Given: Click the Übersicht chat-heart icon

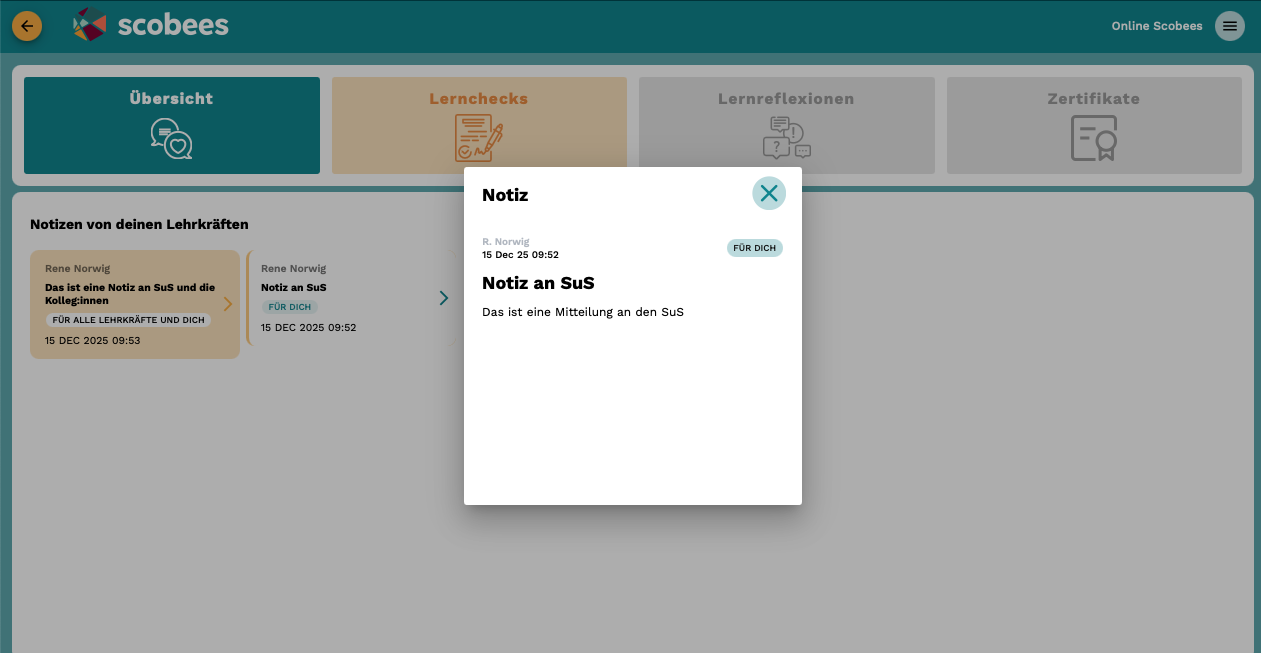Looking at the screenshot, I should click(171, 139).
